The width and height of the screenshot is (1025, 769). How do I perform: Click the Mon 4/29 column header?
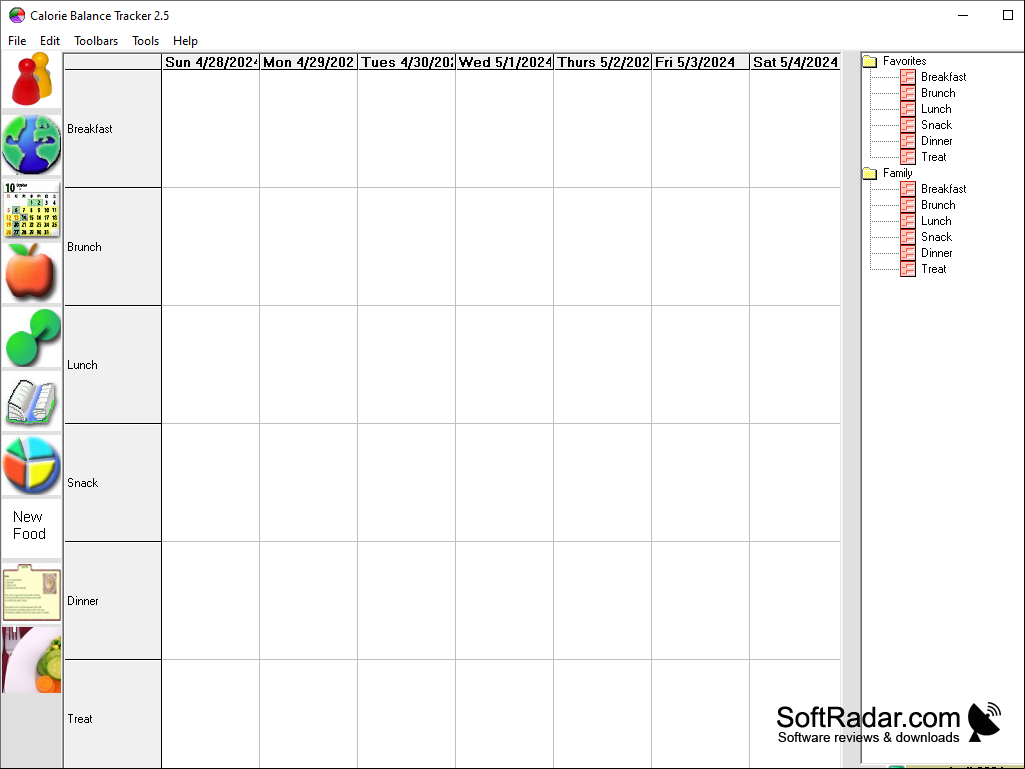pos(309,62)
